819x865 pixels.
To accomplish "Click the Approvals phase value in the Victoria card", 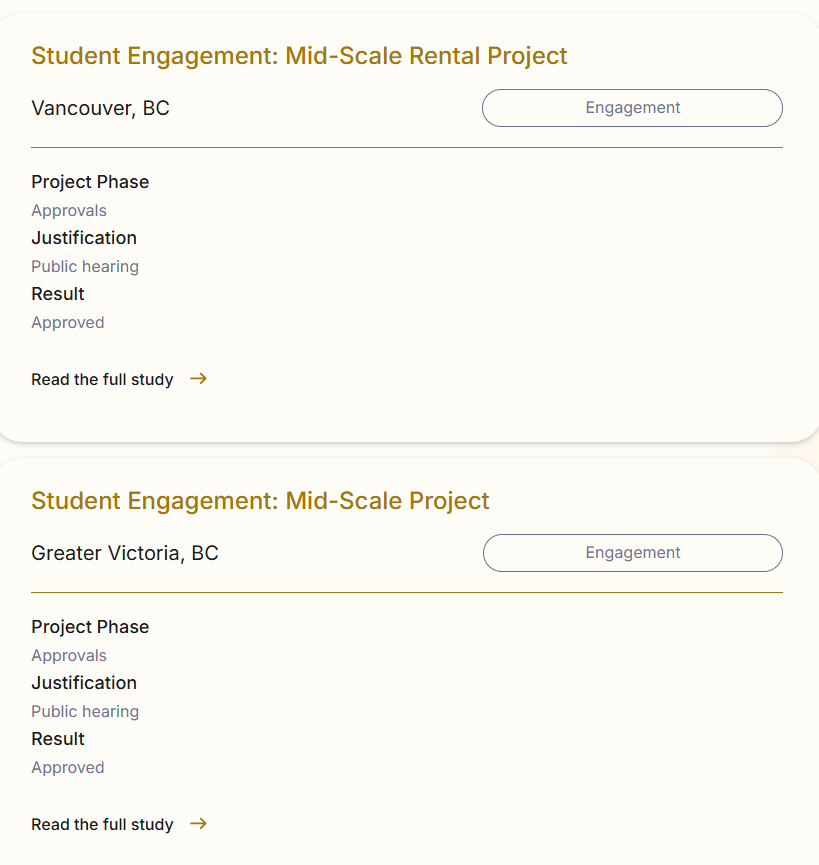I will pyautogui.click(x=69, y=656).
